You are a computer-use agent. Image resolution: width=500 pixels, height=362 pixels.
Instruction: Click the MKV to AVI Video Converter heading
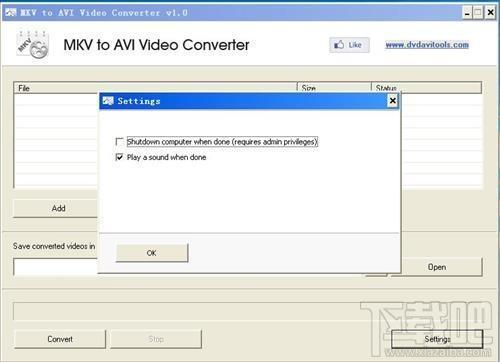(156, 45)
